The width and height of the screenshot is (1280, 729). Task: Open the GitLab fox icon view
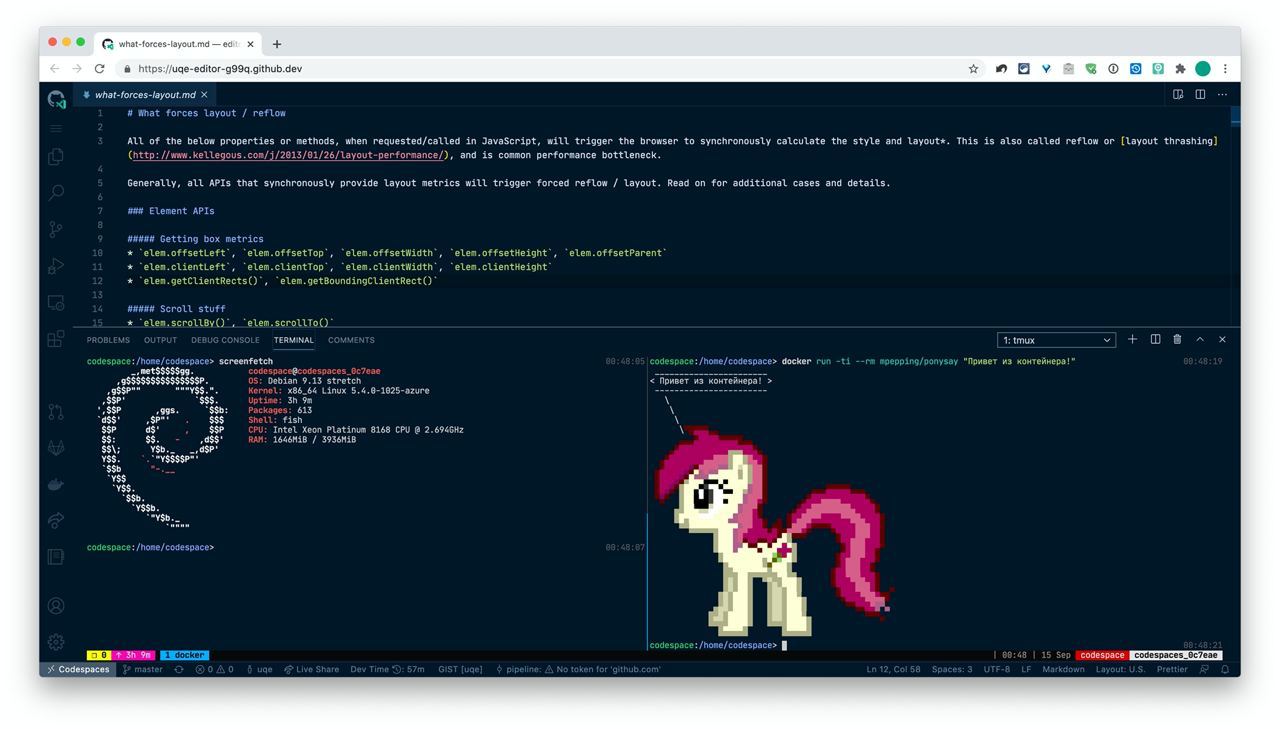56,448
